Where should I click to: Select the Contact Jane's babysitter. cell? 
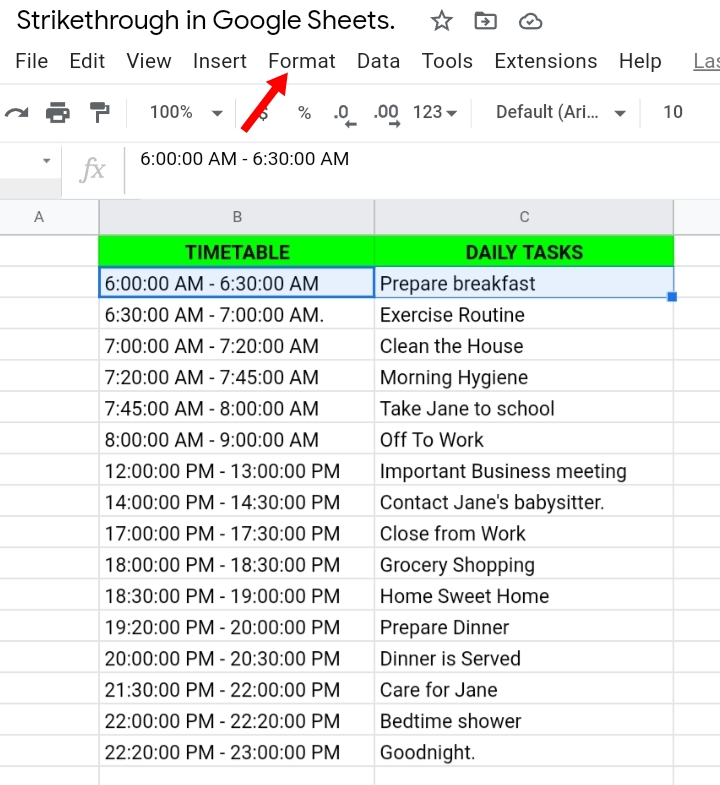pos(524,502)
